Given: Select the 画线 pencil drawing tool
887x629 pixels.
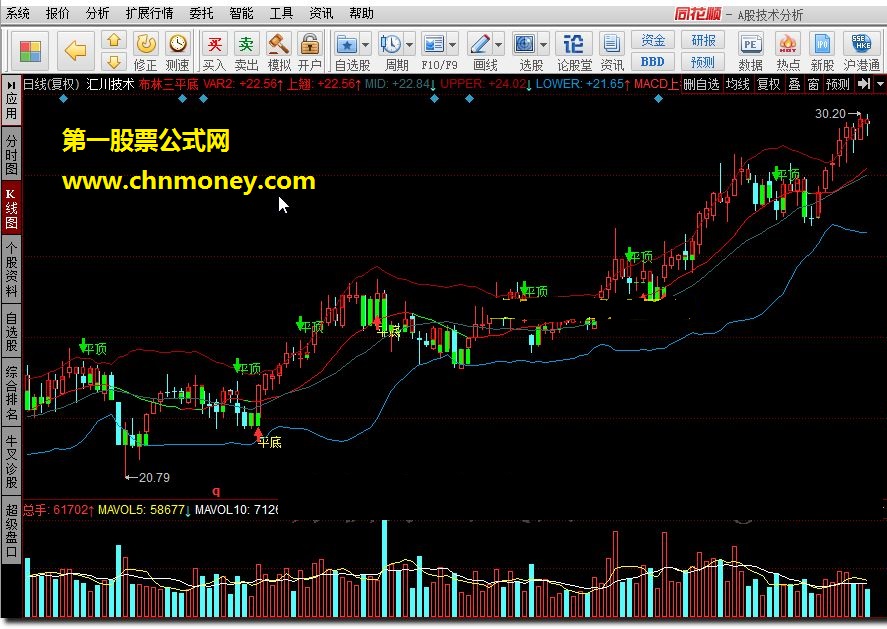Looking at the screenshot, I should pyautogui.click(x=480, y=44).
